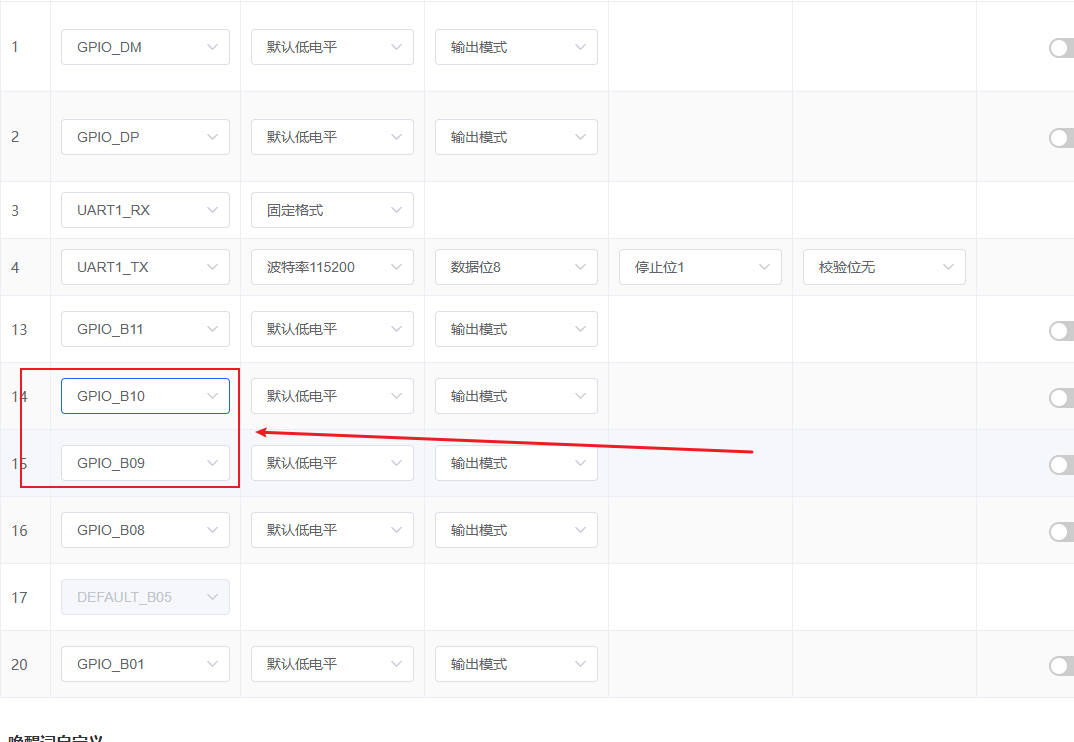Click the chevron on GPIO_DP dropdown
The height and width of the screenshot is (742, 1074).
212,137
